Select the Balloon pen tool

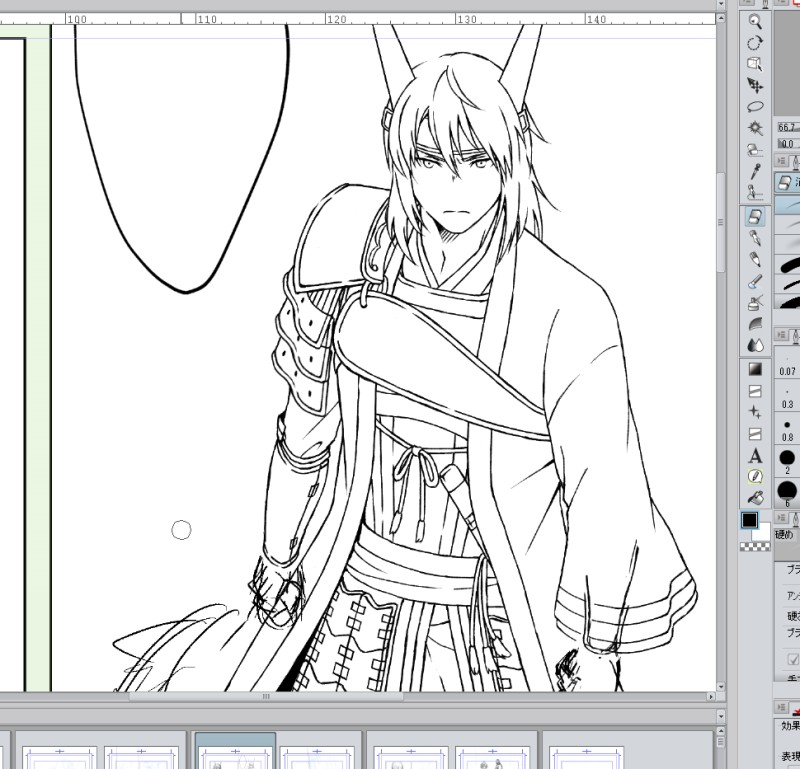tap(755, 476)
